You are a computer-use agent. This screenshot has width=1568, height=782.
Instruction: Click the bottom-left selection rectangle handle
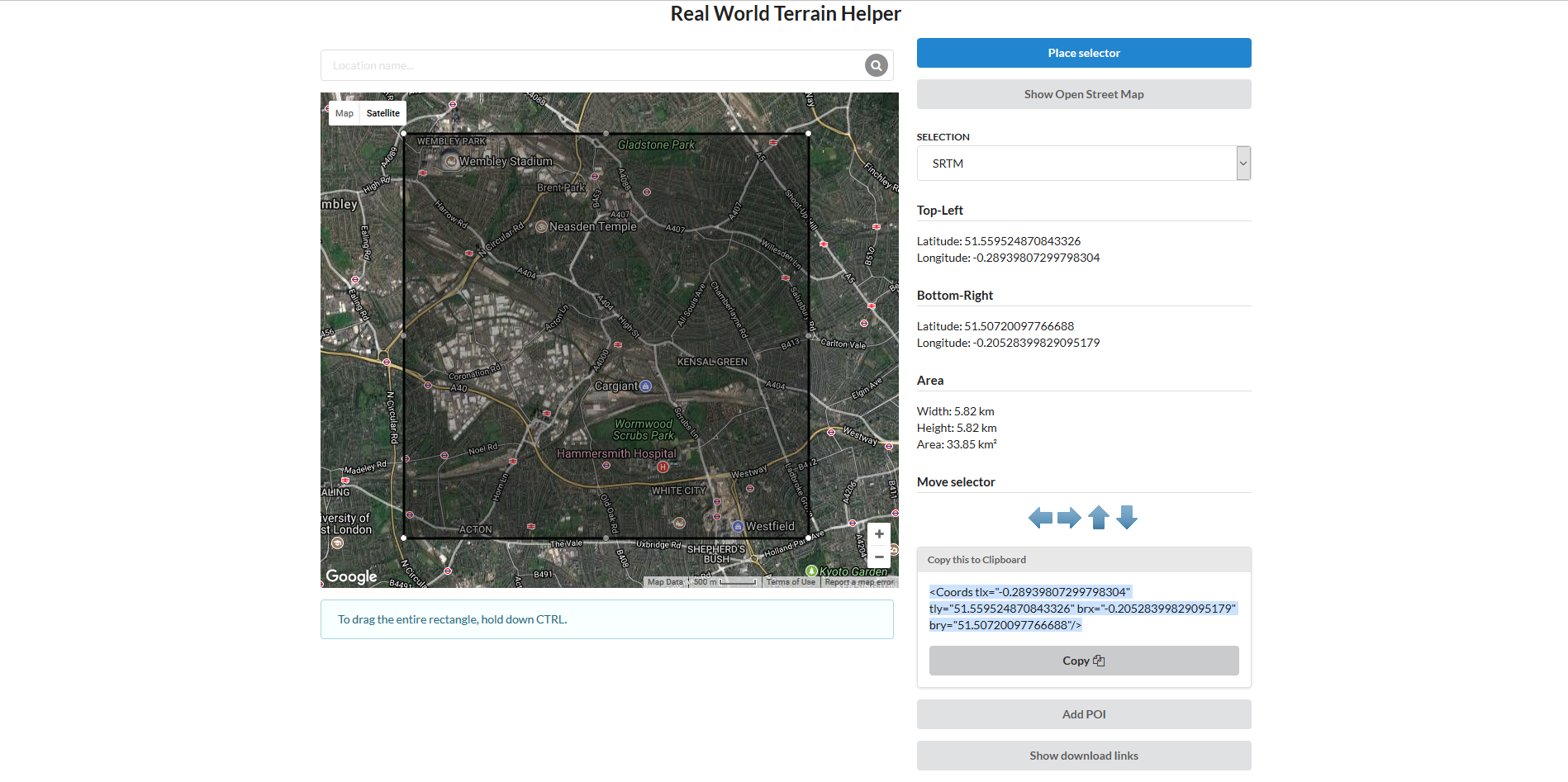click(403, 538)
